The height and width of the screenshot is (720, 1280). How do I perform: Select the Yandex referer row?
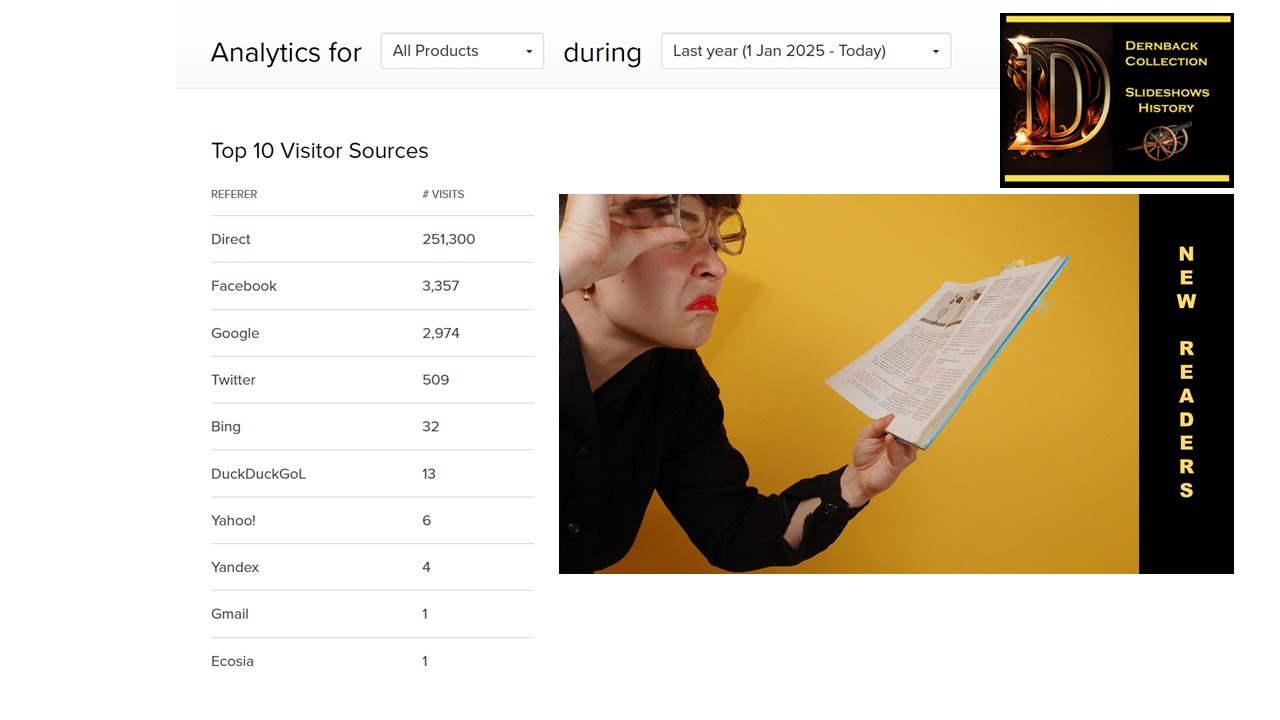point(235,567)
